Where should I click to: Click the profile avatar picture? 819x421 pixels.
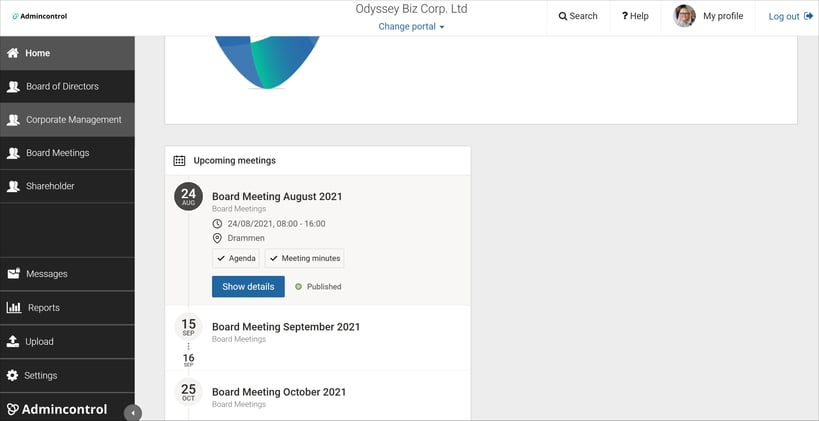click(684, 16)
